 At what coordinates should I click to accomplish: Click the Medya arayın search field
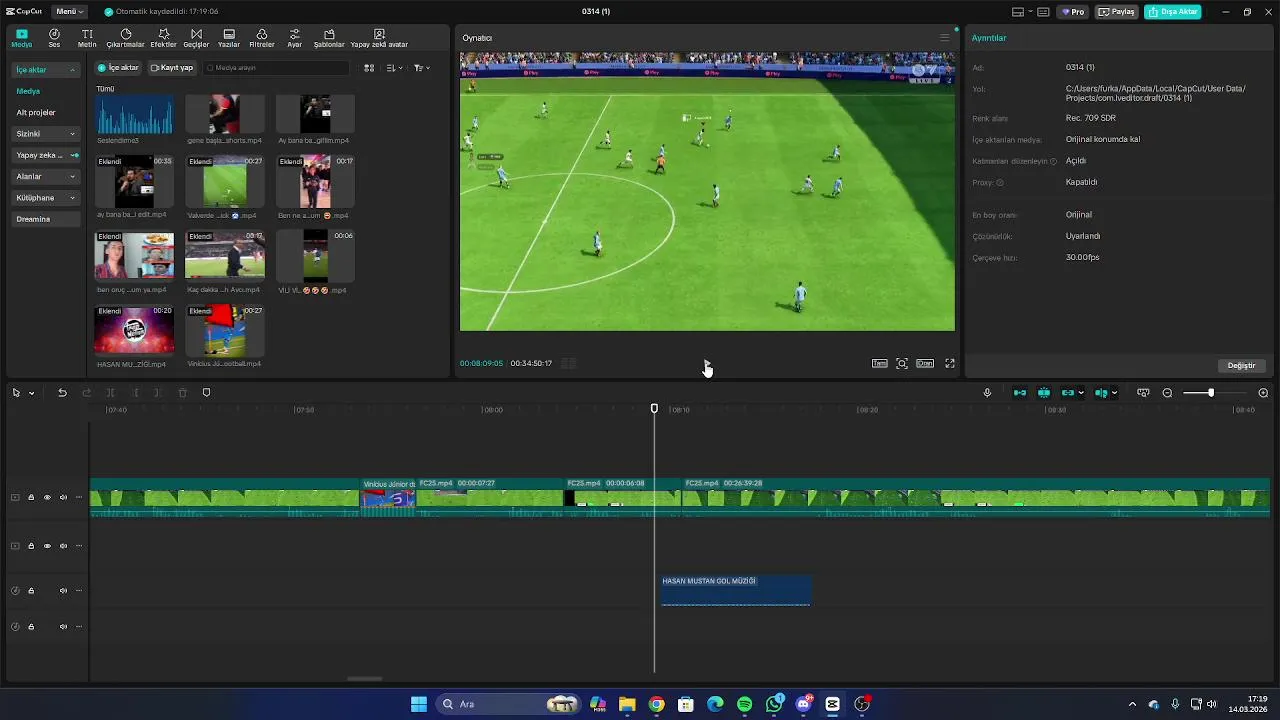277,68
